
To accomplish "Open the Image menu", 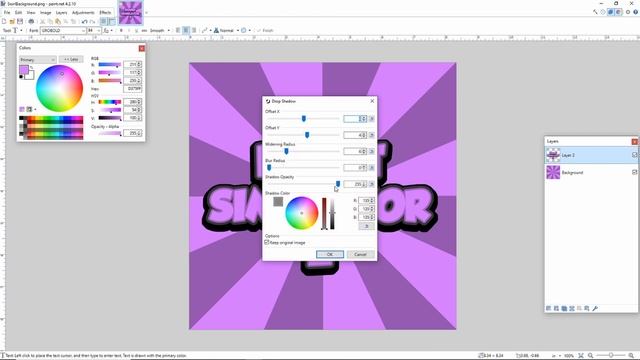I will click(x=46, y=13).
